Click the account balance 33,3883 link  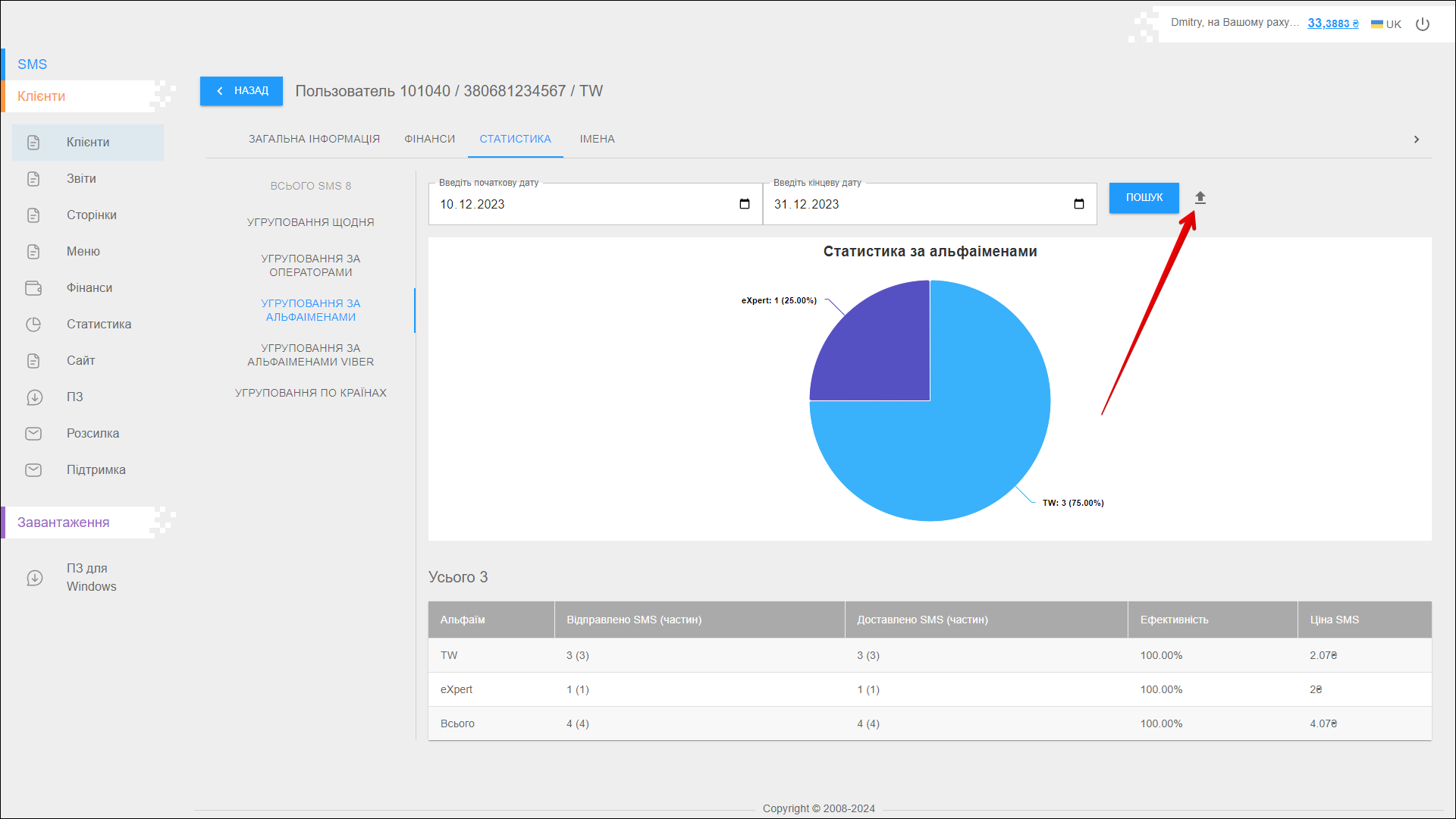(x=1332, y=24)
